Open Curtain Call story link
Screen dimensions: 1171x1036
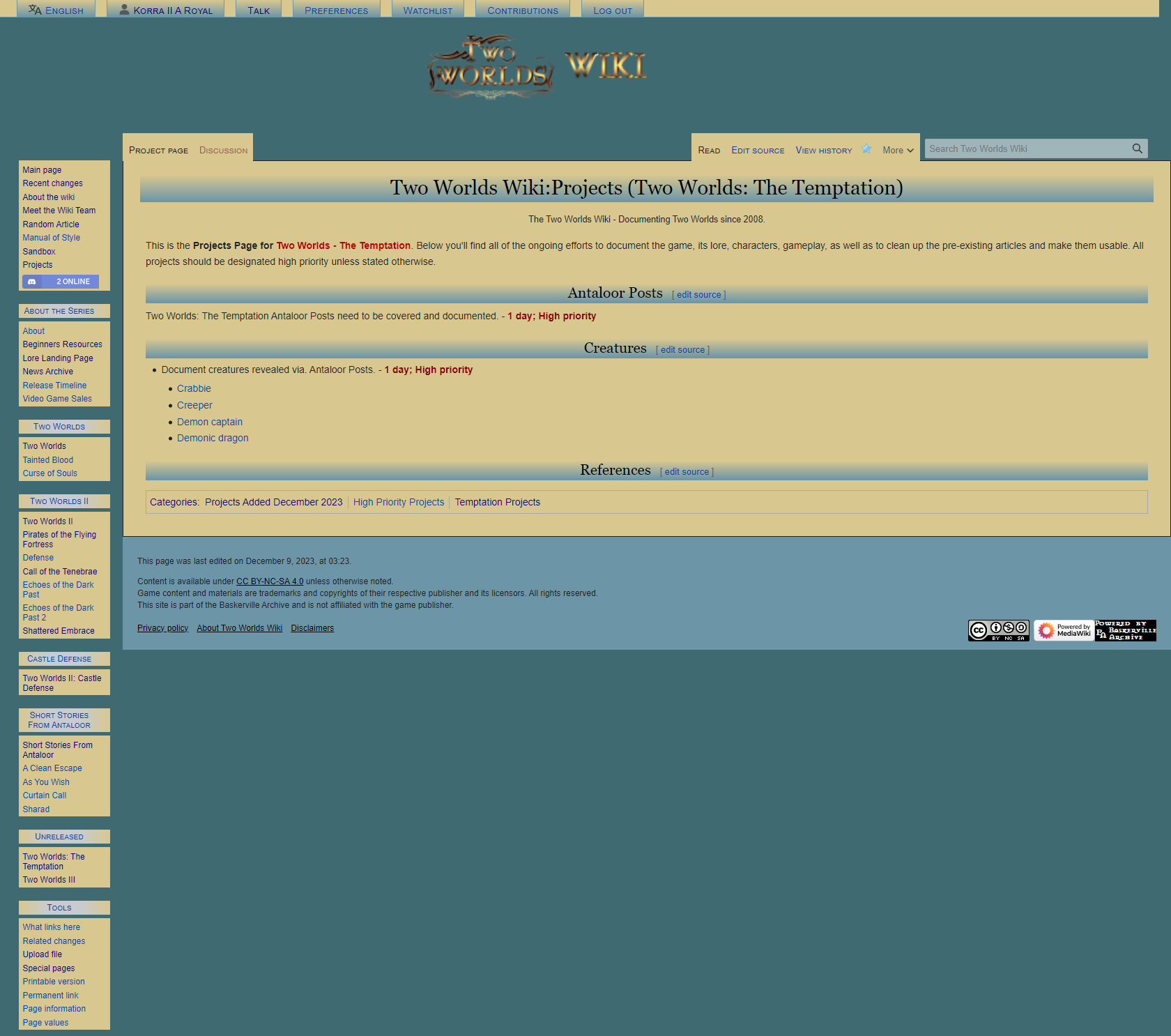(45, 795)
